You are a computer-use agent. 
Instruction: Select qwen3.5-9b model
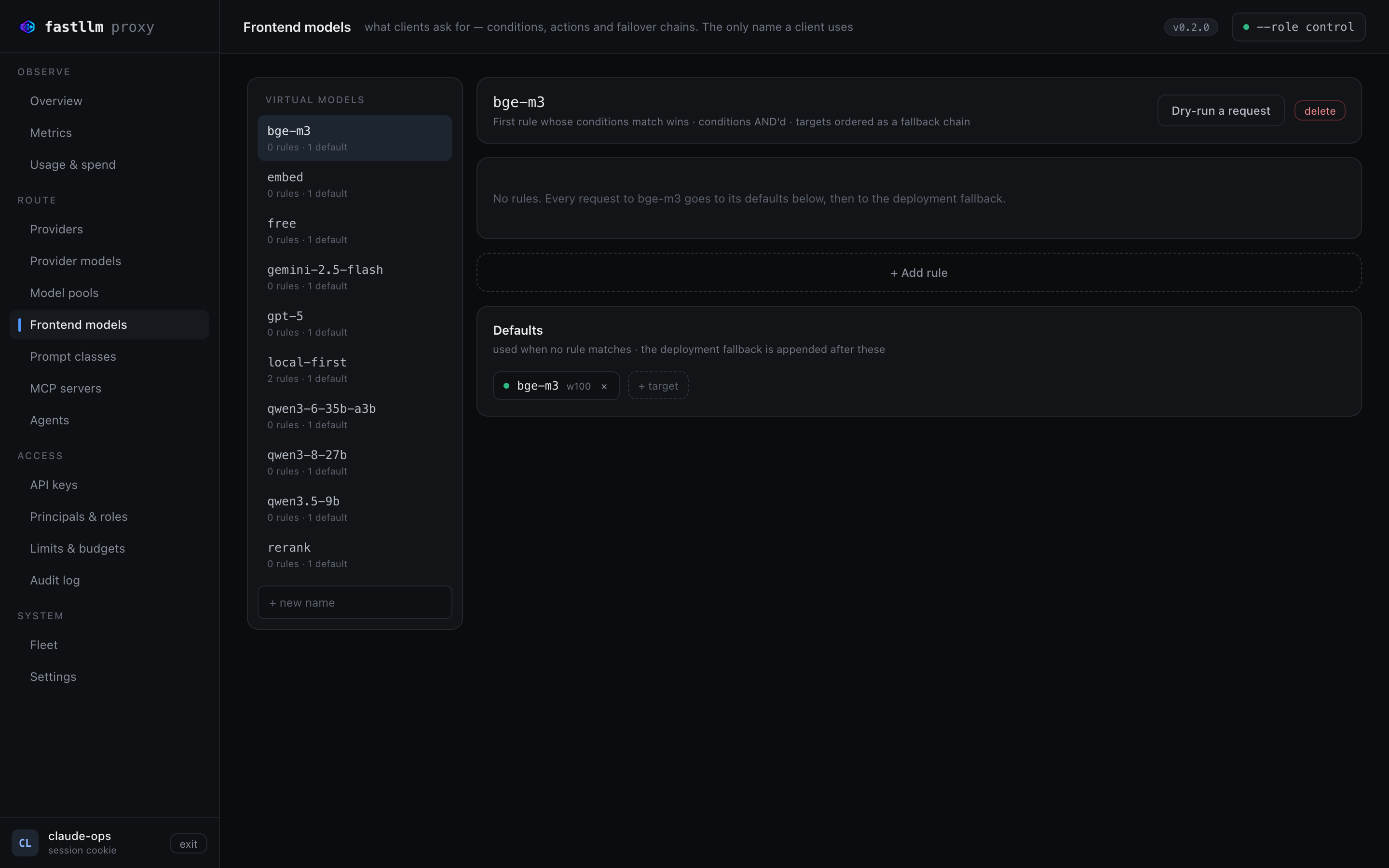(354, 509)
